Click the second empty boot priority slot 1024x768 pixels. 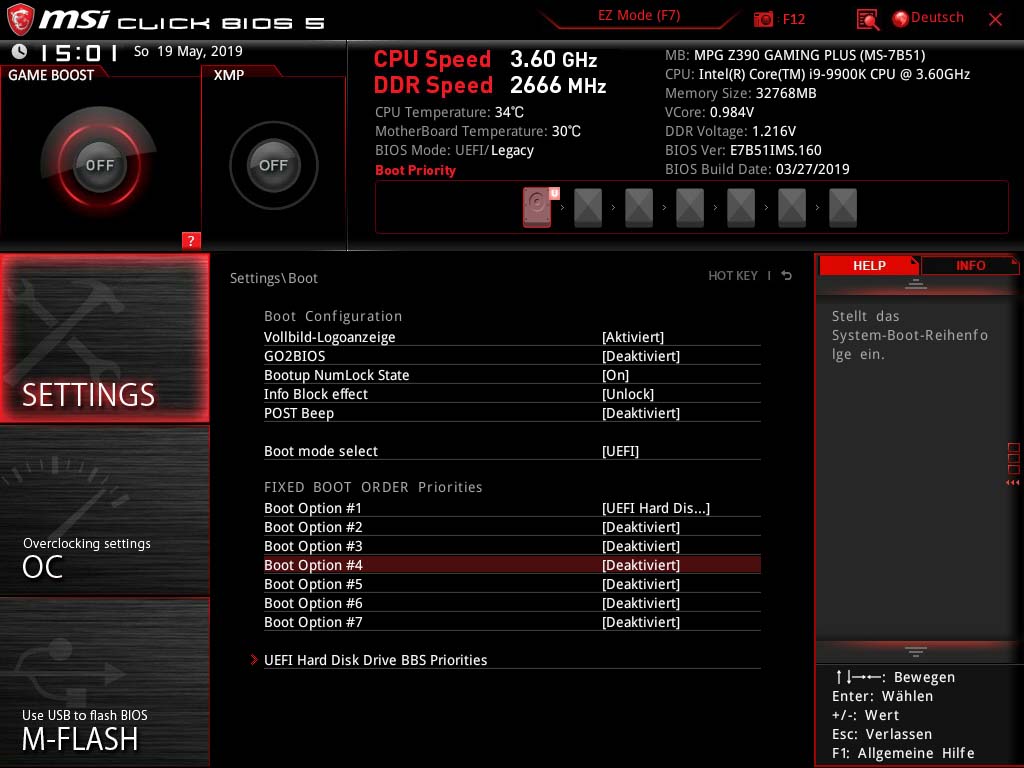pos(639,208)
